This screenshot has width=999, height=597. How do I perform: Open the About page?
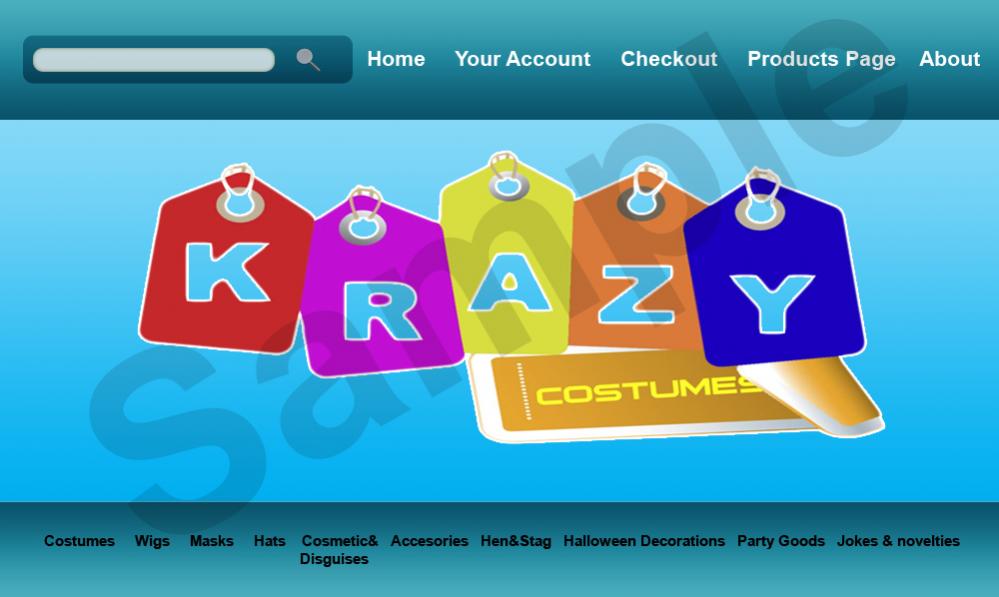tap(949, 59)
